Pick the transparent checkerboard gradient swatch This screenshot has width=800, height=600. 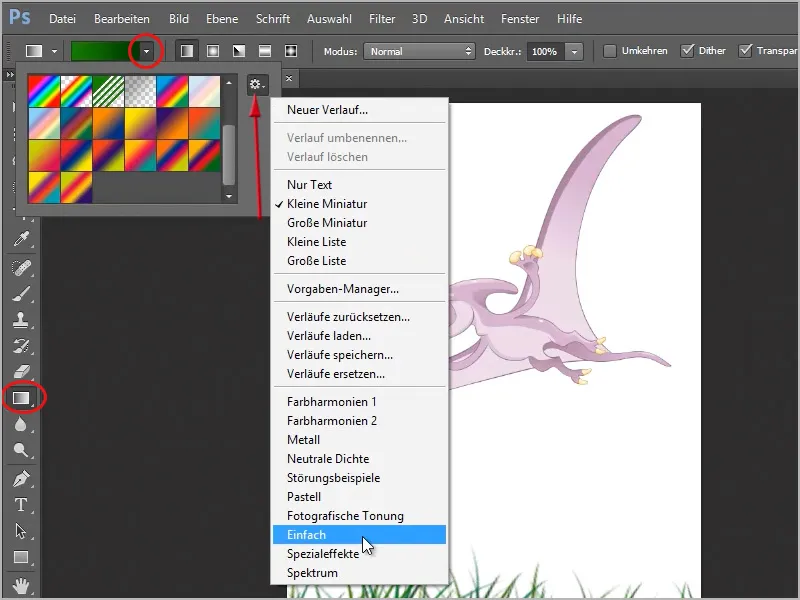click(x=140, y=91)
